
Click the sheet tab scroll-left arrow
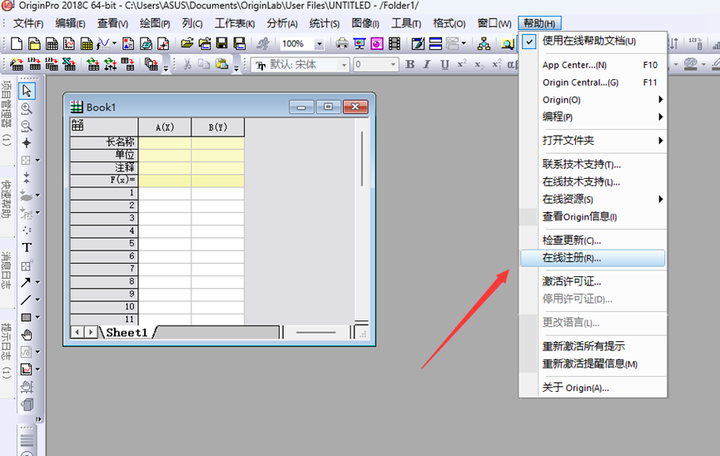(78, 332)
